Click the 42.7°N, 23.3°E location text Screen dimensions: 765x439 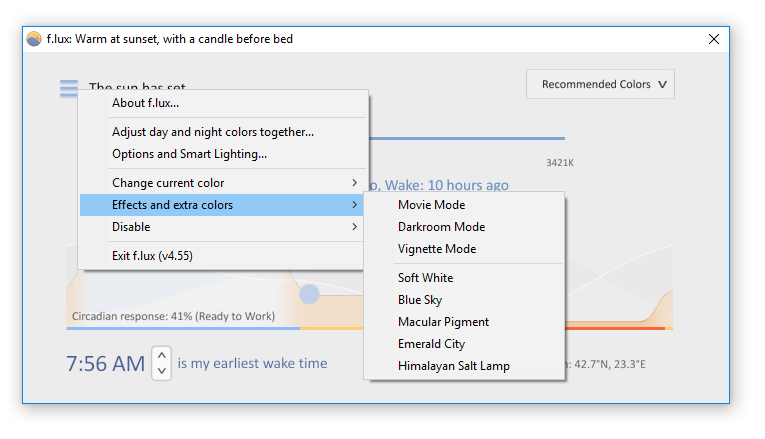pos(610,364)
